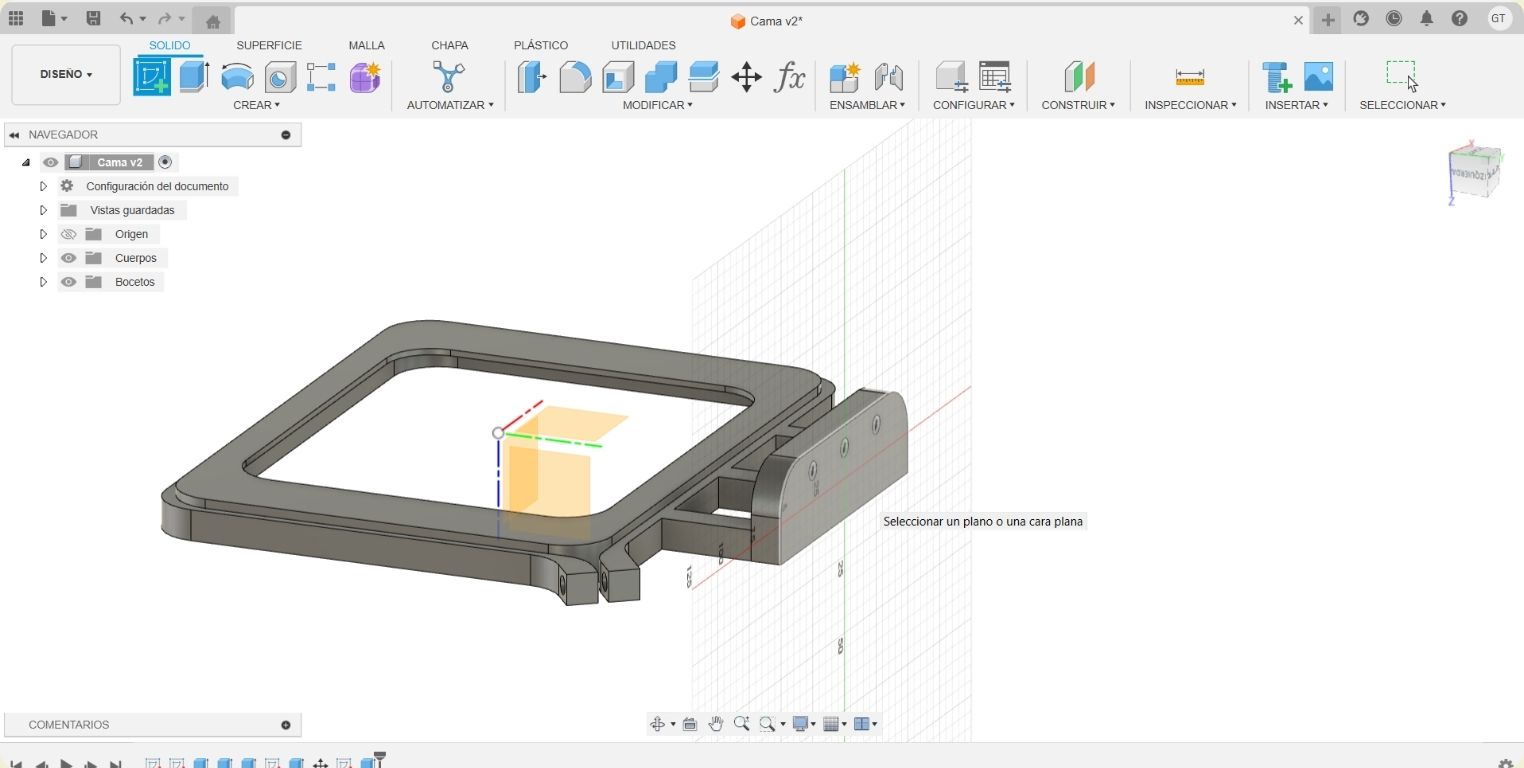
Task: Open the MODIFICAR dropdown menu
Action: coord(658,105)
